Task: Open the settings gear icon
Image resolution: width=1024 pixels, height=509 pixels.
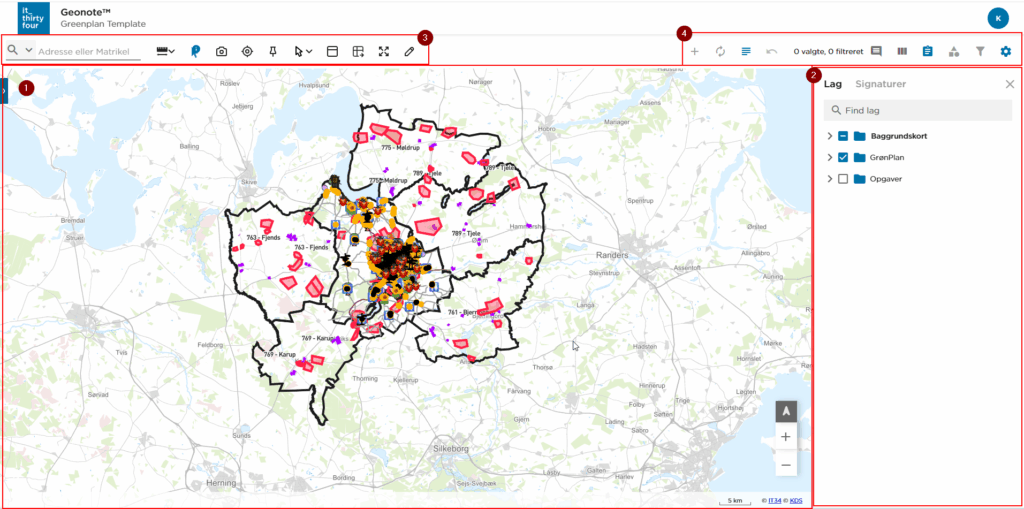Action: [1006, 51]
